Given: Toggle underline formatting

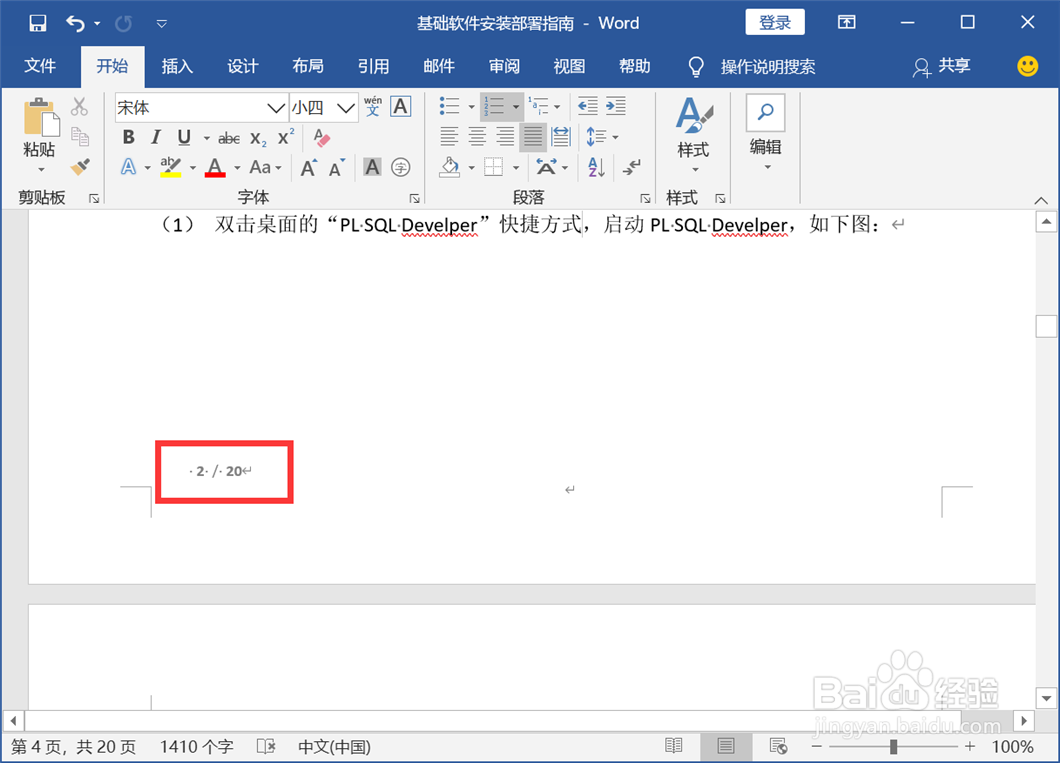Looking at the screenshot, I should pos(184,138).
